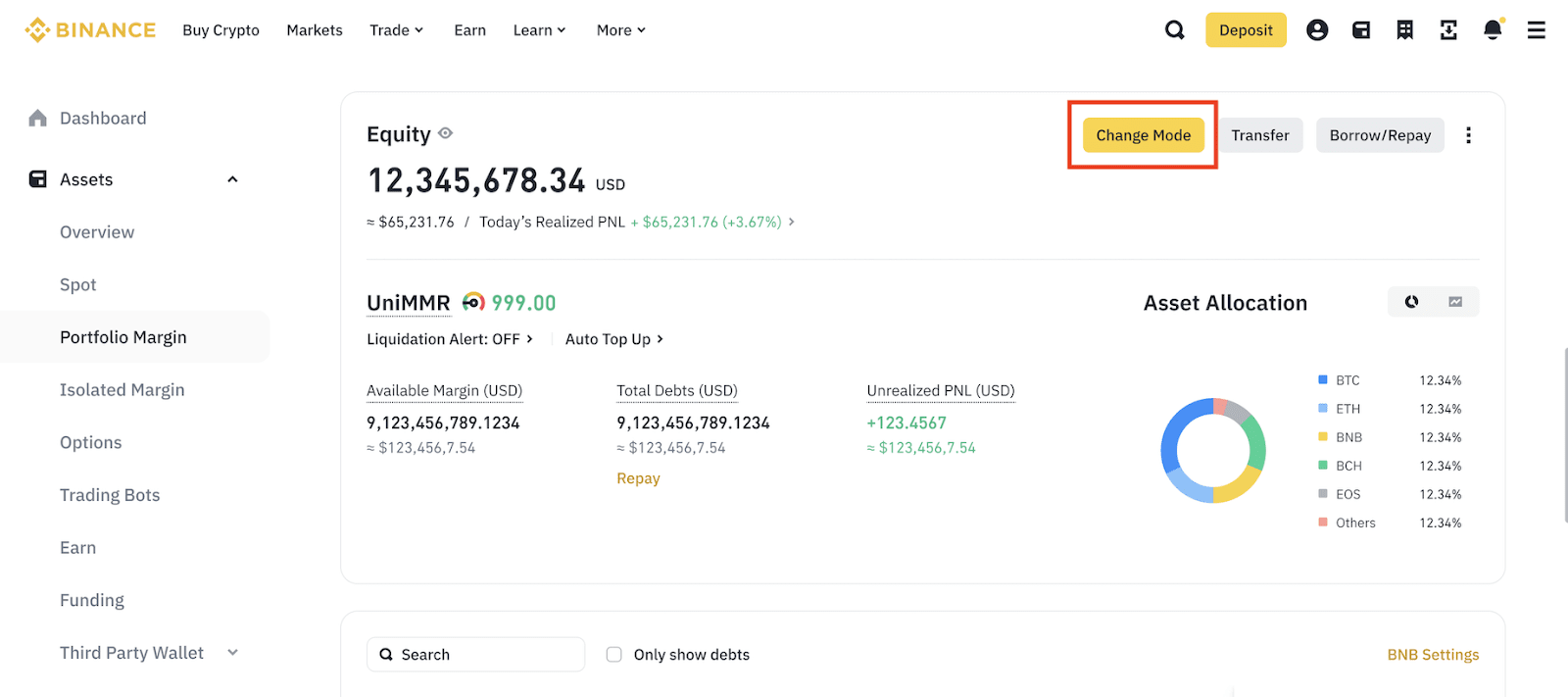This screenshot has height=697, width=1568.
Task: Open the search magnifier in header
Action: pos(1174,30)
